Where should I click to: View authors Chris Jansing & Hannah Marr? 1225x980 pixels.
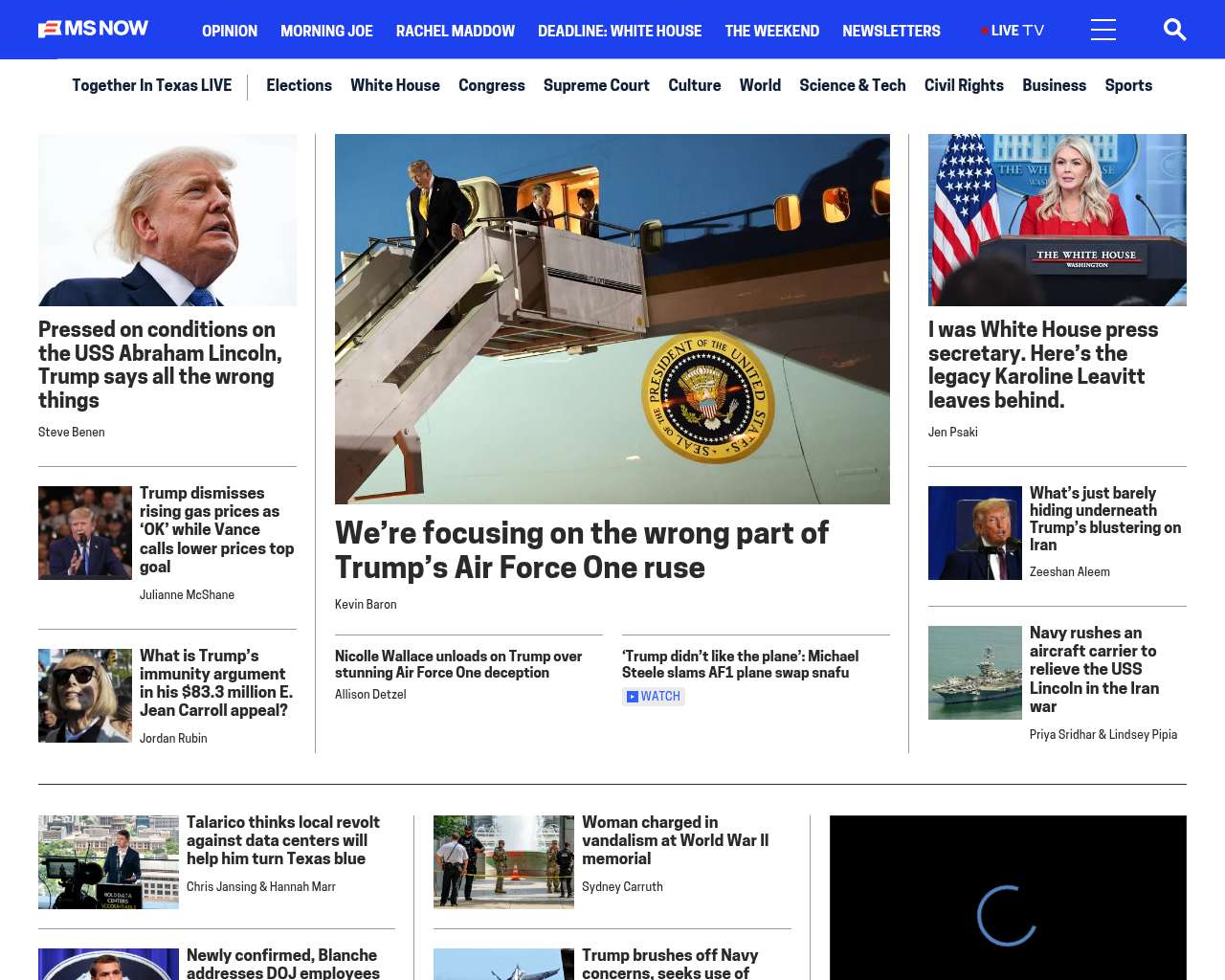click(x=261, y=887)
